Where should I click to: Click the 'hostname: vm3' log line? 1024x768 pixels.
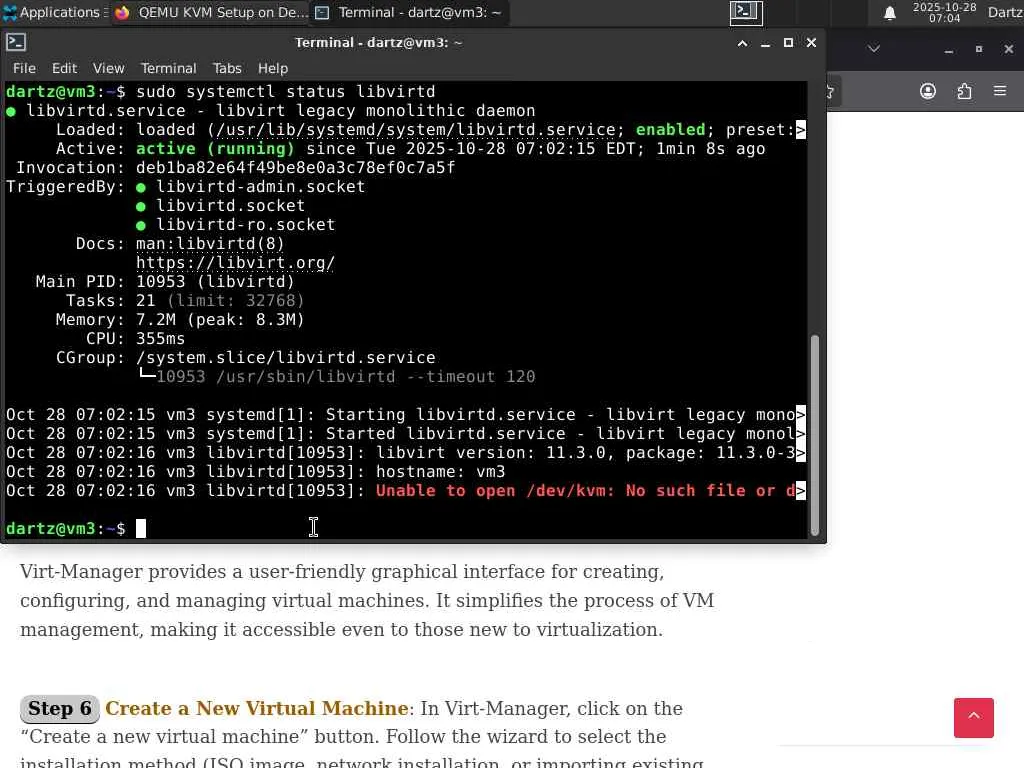256,472
